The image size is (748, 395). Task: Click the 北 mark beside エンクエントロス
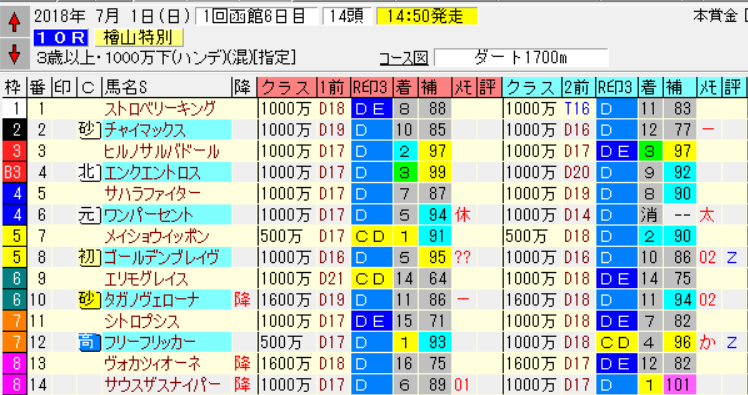point(89,172)
